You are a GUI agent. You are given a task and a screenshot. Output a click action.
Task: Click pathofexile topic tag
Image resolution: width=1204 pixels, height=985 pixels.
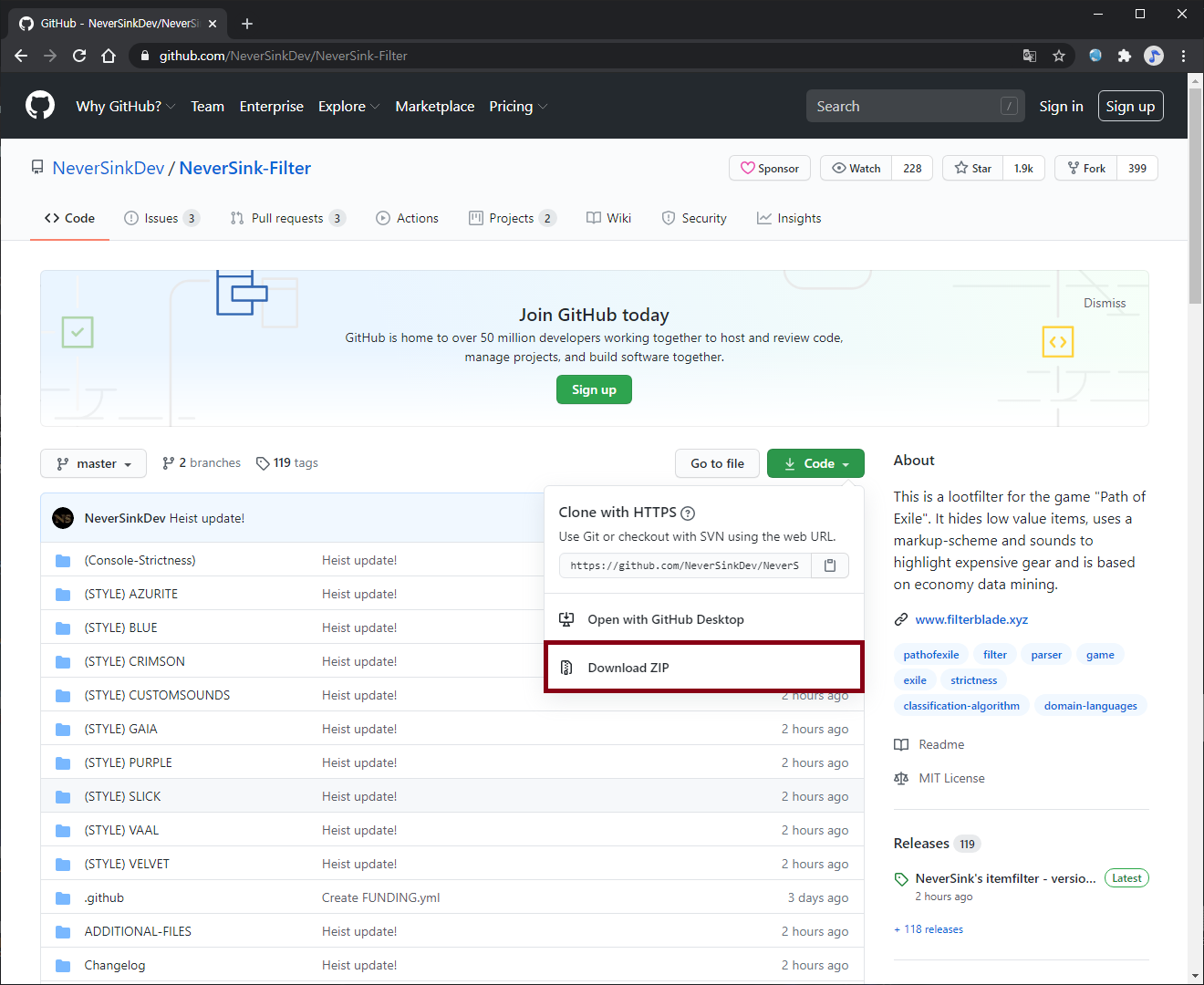pos(930,655)
